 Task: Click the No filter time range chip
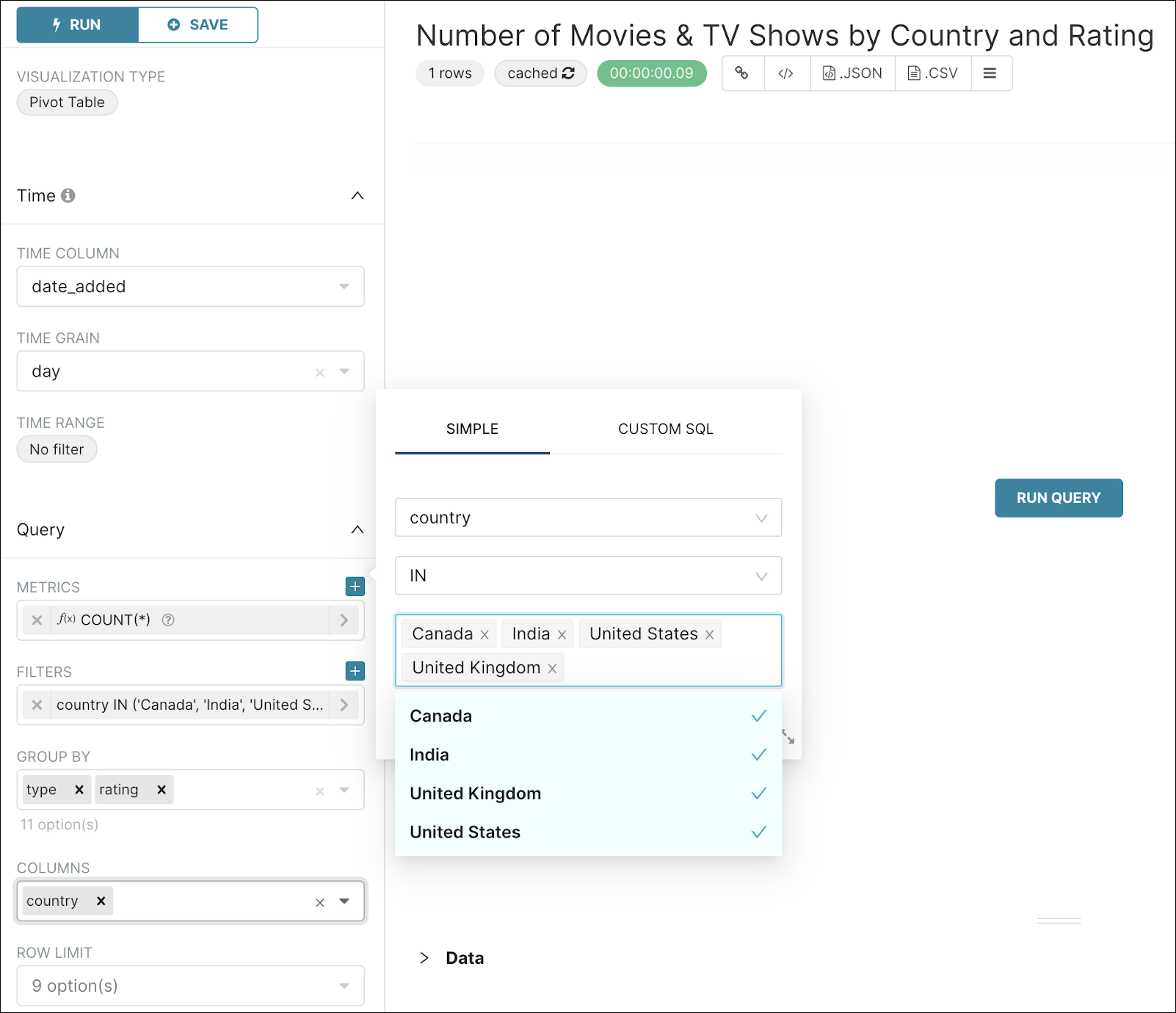coord(57,449)
